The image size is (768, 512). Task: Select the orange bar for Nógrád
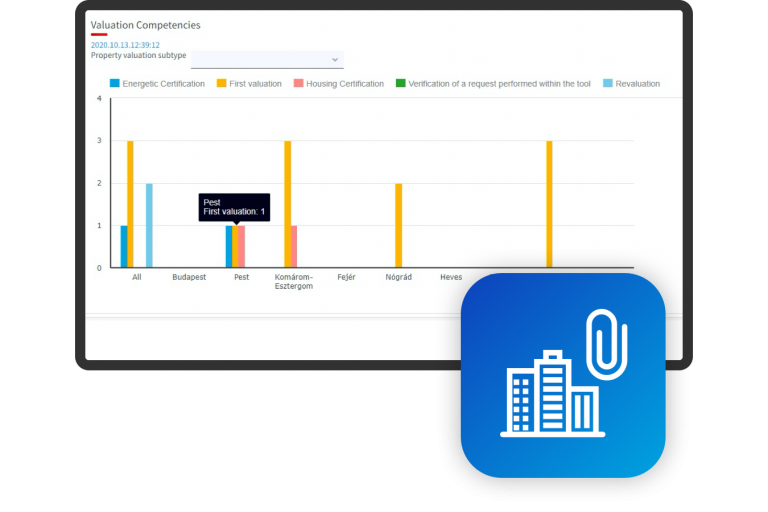pyautogui.click(x=398, y=225)
